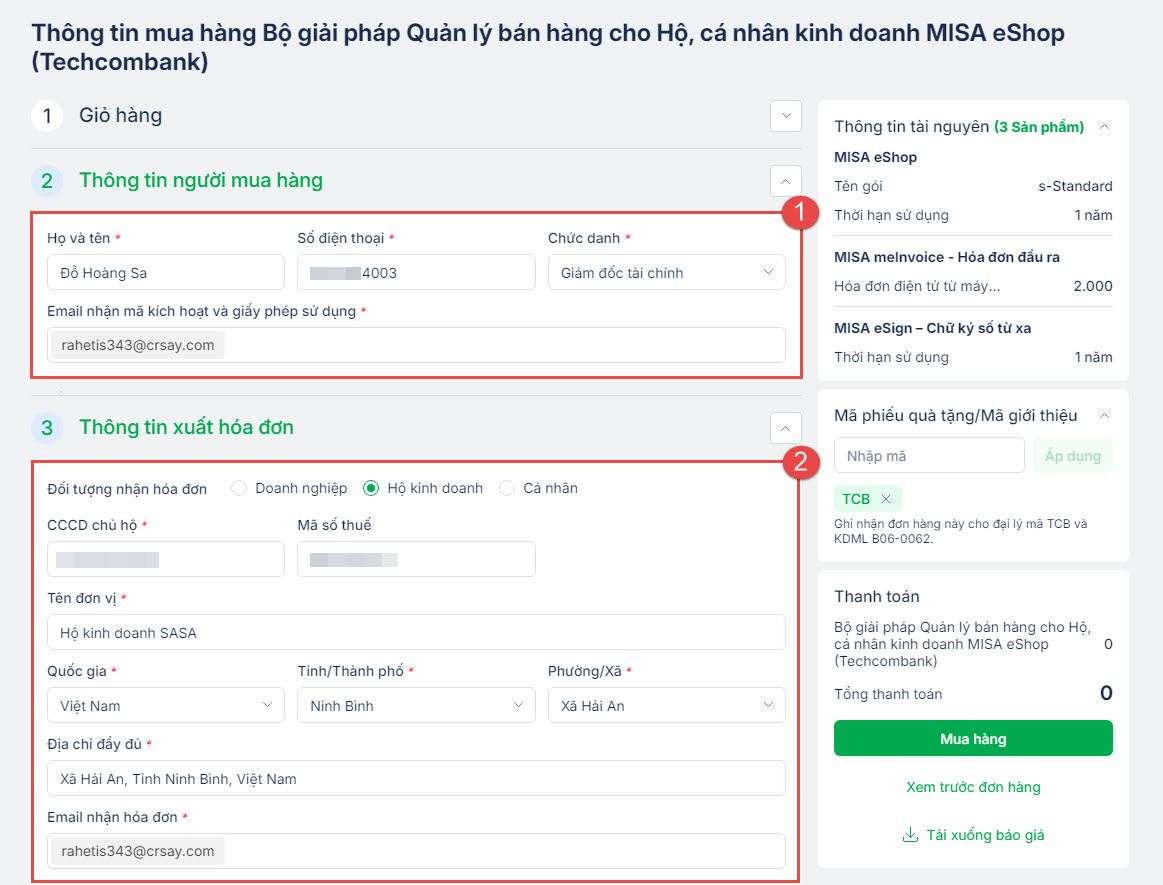Collapse the Thông tin xuất hóa đơn step
Image resolution: width=1163 pixels, height=885 pixels.
coord(786,427)
